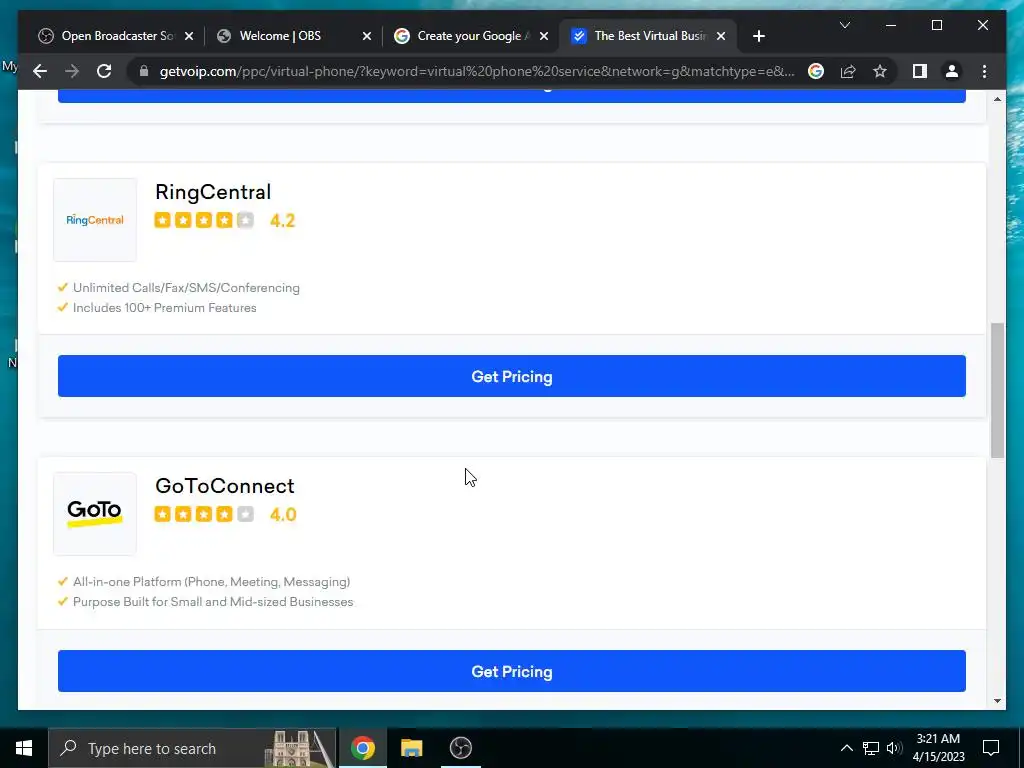Open a new browser tab
Image resolution: width=1024 pixels, height=768 pixels.
point(758,36)
